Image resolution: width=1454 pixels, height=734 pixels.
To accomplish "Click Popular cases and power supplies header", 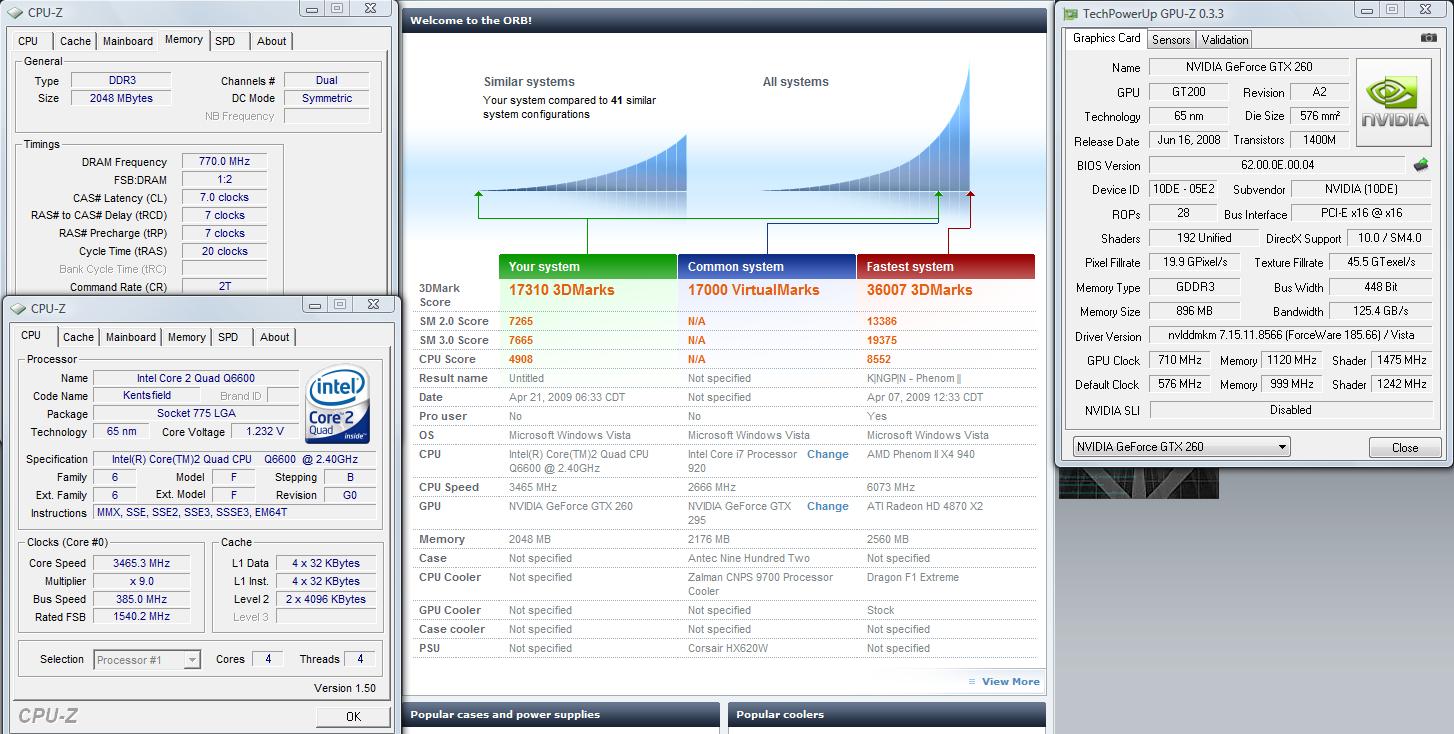I will pyautogui.click(x=561, y=715).
